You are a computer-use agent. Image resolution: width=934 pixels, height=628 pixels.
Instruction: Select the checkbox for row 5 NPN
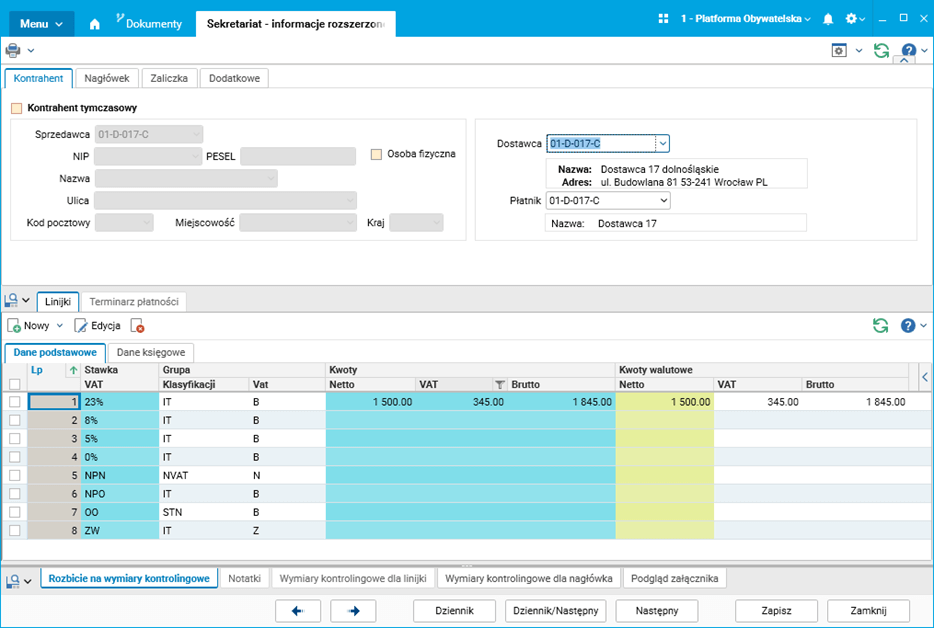(x=14, y=475)
